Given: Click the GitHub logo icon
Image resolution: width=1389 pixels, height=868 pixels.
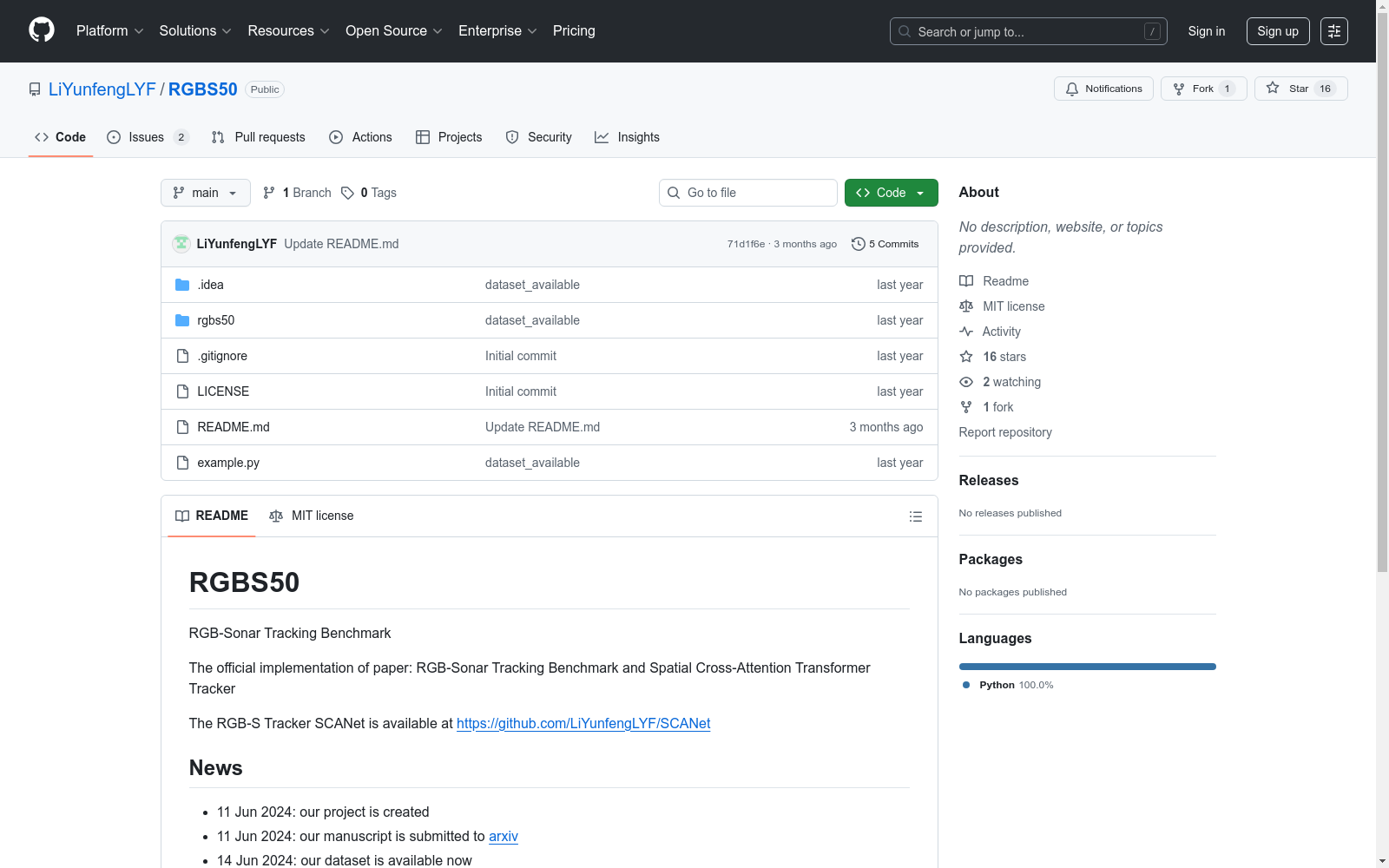Looking at the screenshot, I should [x=42, y=30].
